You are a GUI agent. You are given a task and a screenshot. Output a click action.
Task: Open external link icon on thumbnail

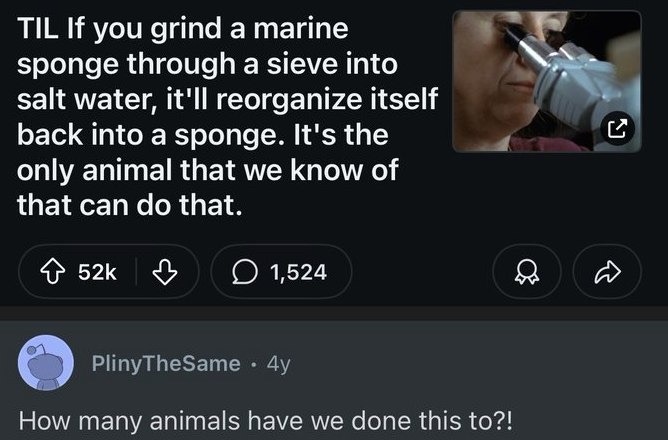tap(619, 129)
